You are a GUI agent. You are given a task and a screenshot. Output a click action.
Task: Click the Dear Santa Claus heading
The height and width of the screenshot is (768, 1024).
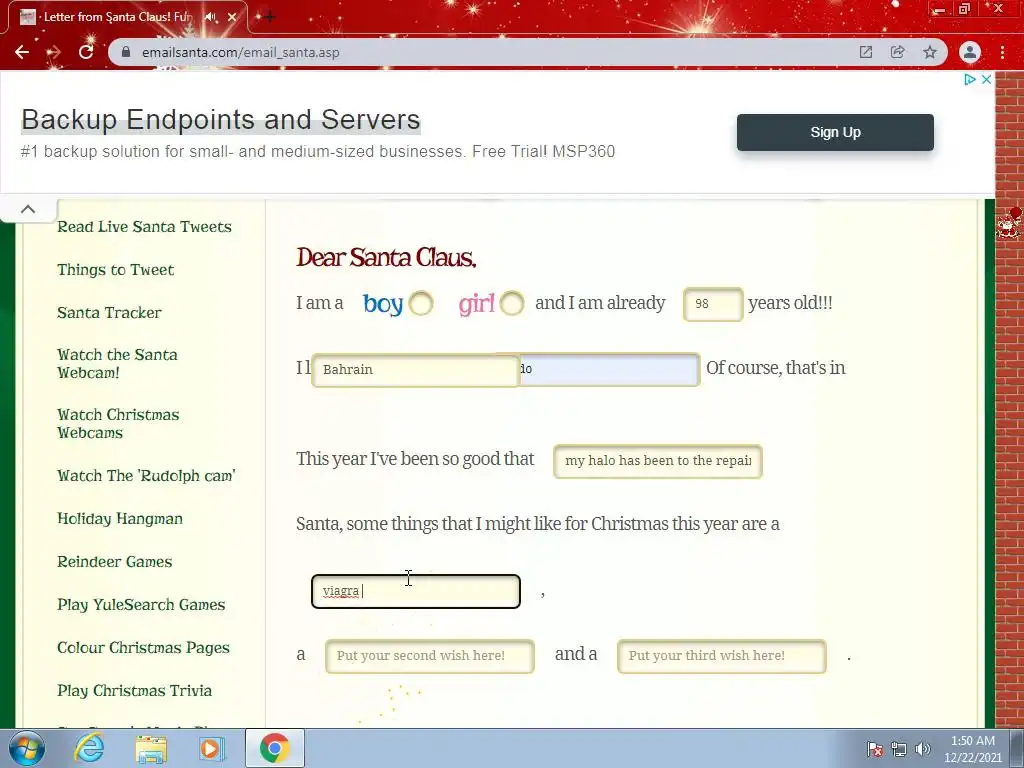coord(386,257)
